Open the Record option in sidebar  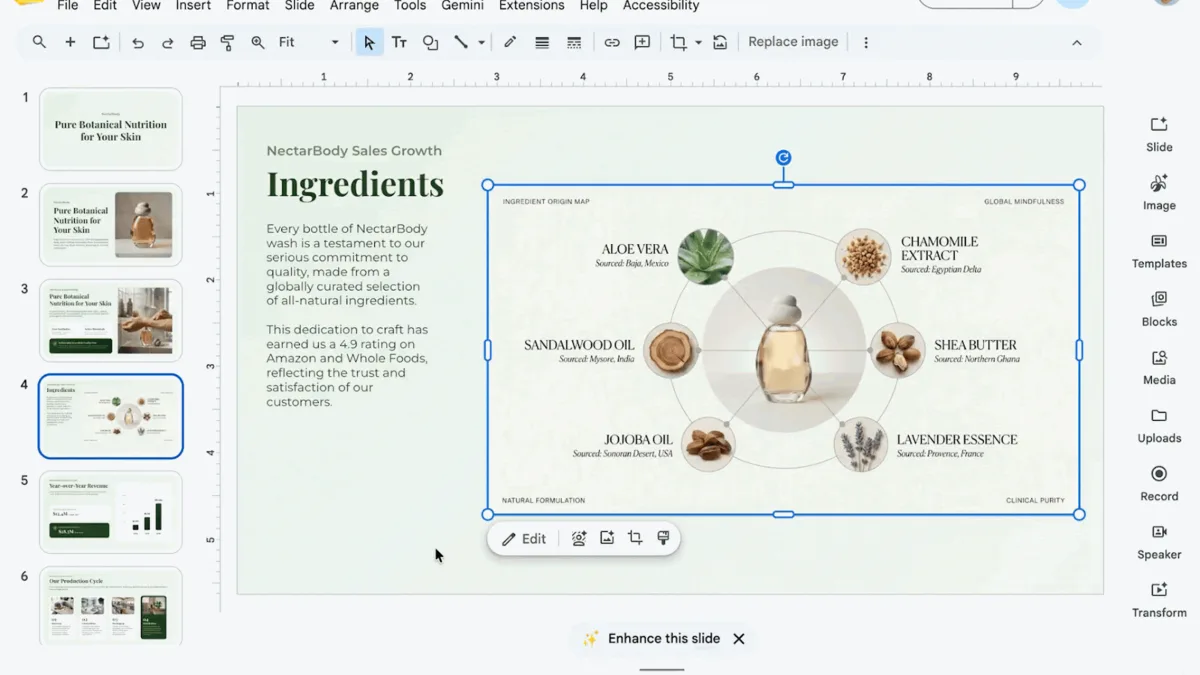1159,483
